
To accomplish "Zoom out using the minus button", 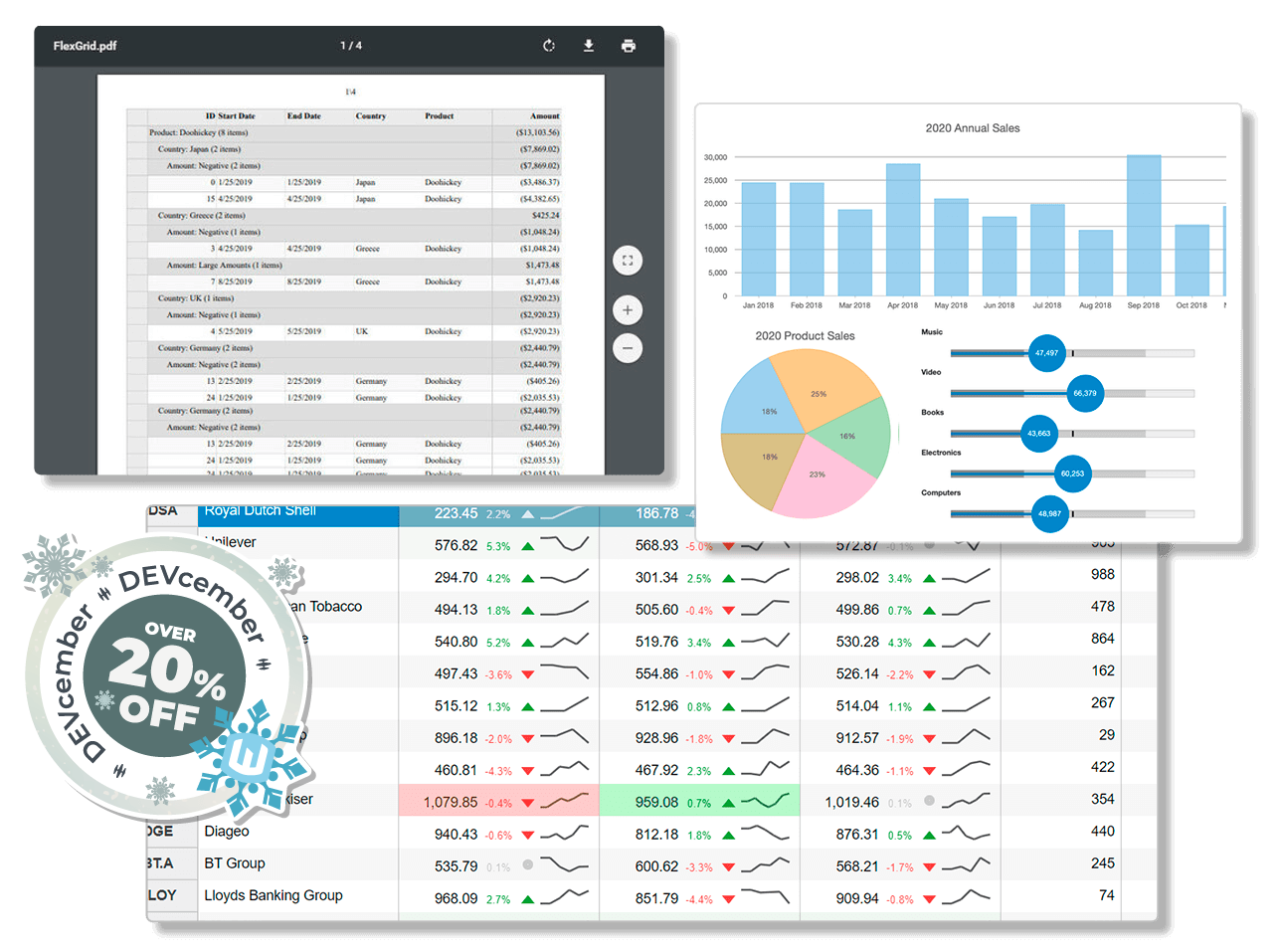I will [628, 348].
